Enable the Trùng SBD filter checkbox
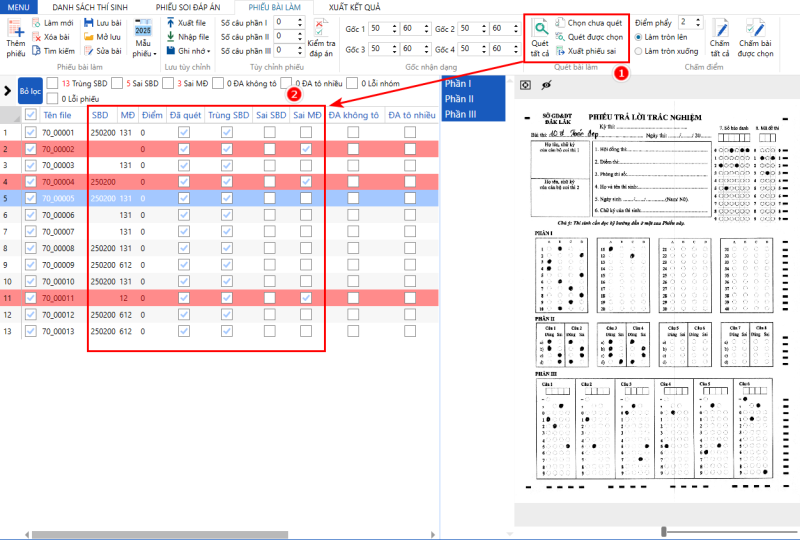This screenshot has width=800, height=540. [x=53, y=84]
